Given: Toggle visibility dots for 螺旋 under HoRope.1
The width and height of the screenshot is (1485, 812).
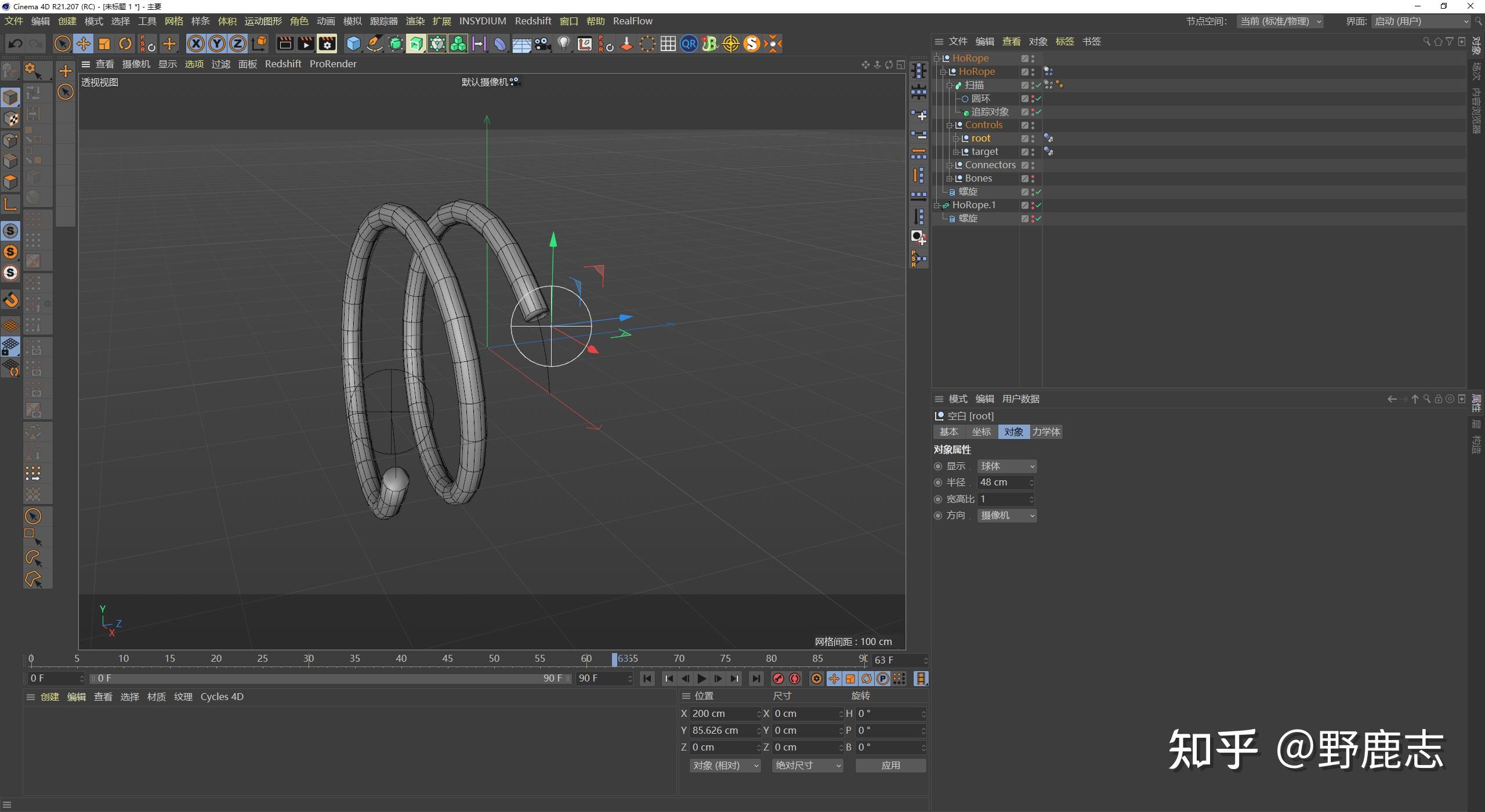Looking at the screenshot, I should pos(1033,219).
